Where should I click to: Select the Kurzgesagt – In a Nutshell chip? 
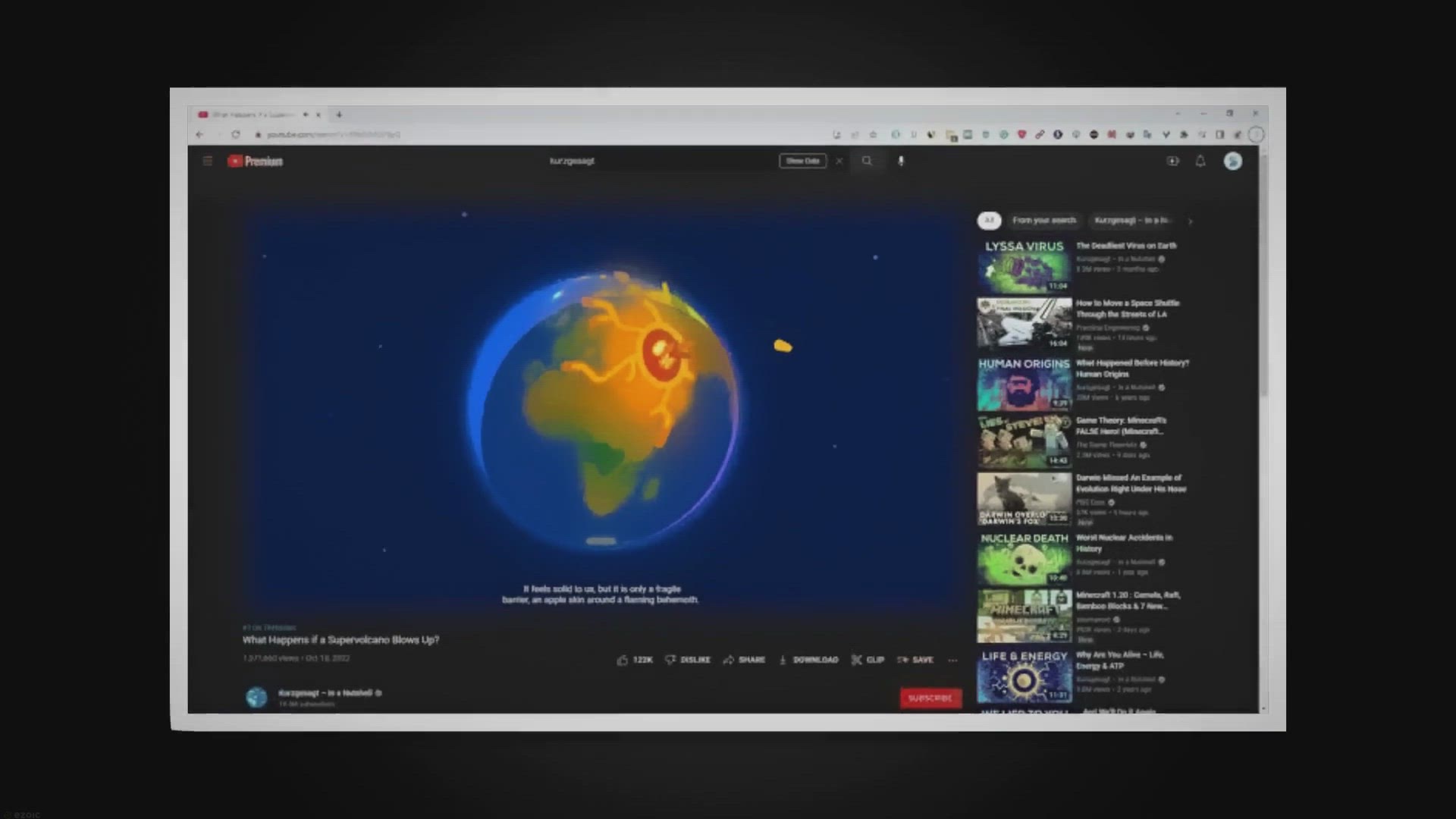tap(1131, 220)
